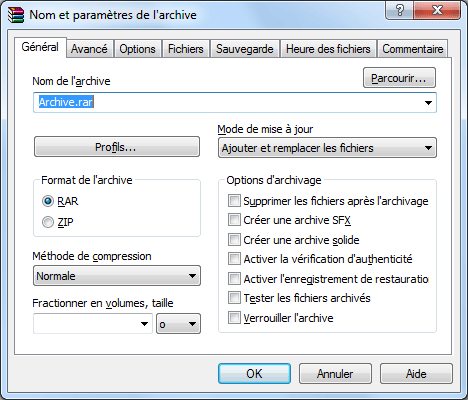Image resolution: width=468 pixels, height=400 pixels.
Task: Enable Supprimer les fichiers après l'archivage
Action: coord(234,201)
